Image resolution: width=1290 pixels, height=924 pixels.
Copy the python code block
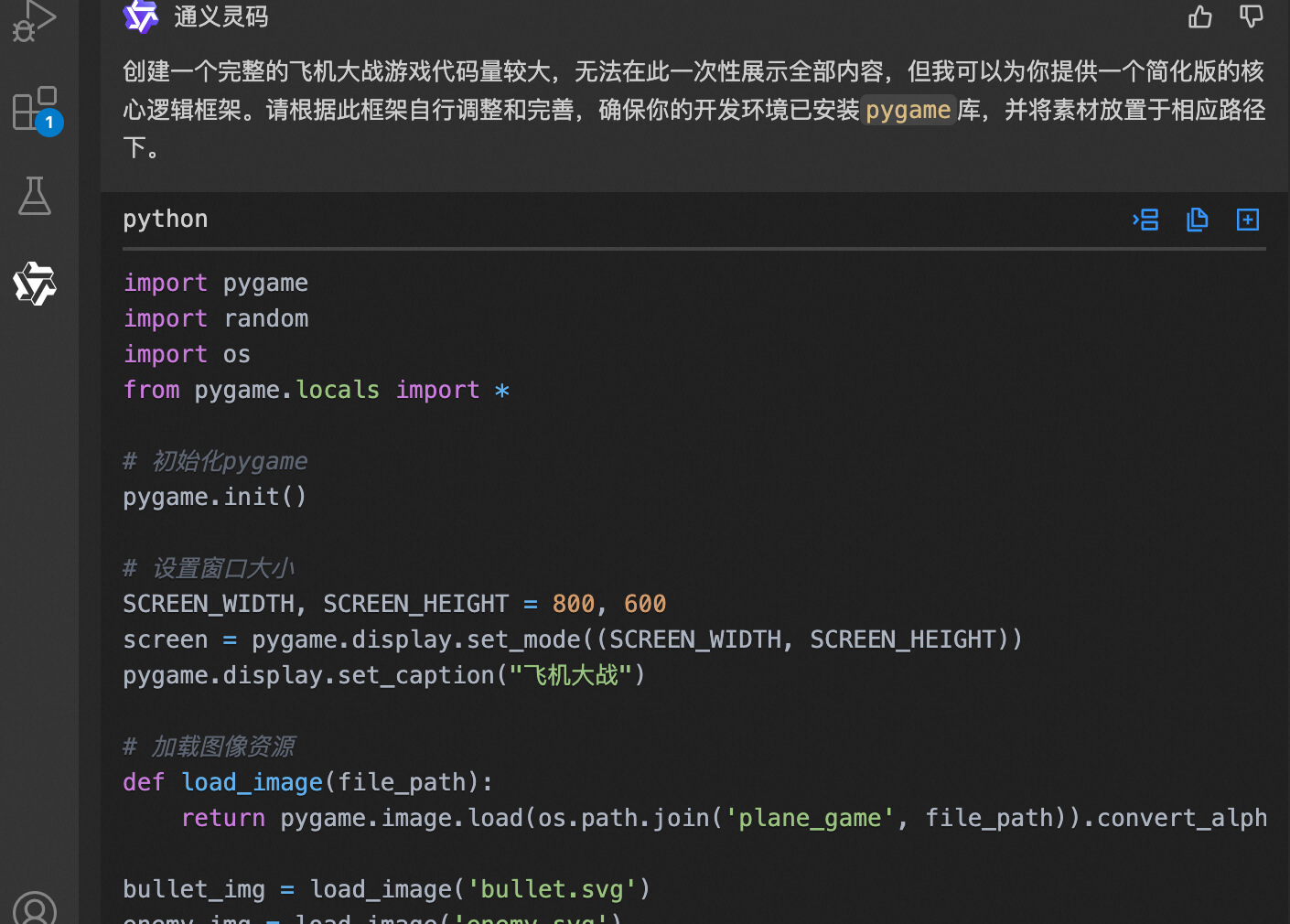1197,220
